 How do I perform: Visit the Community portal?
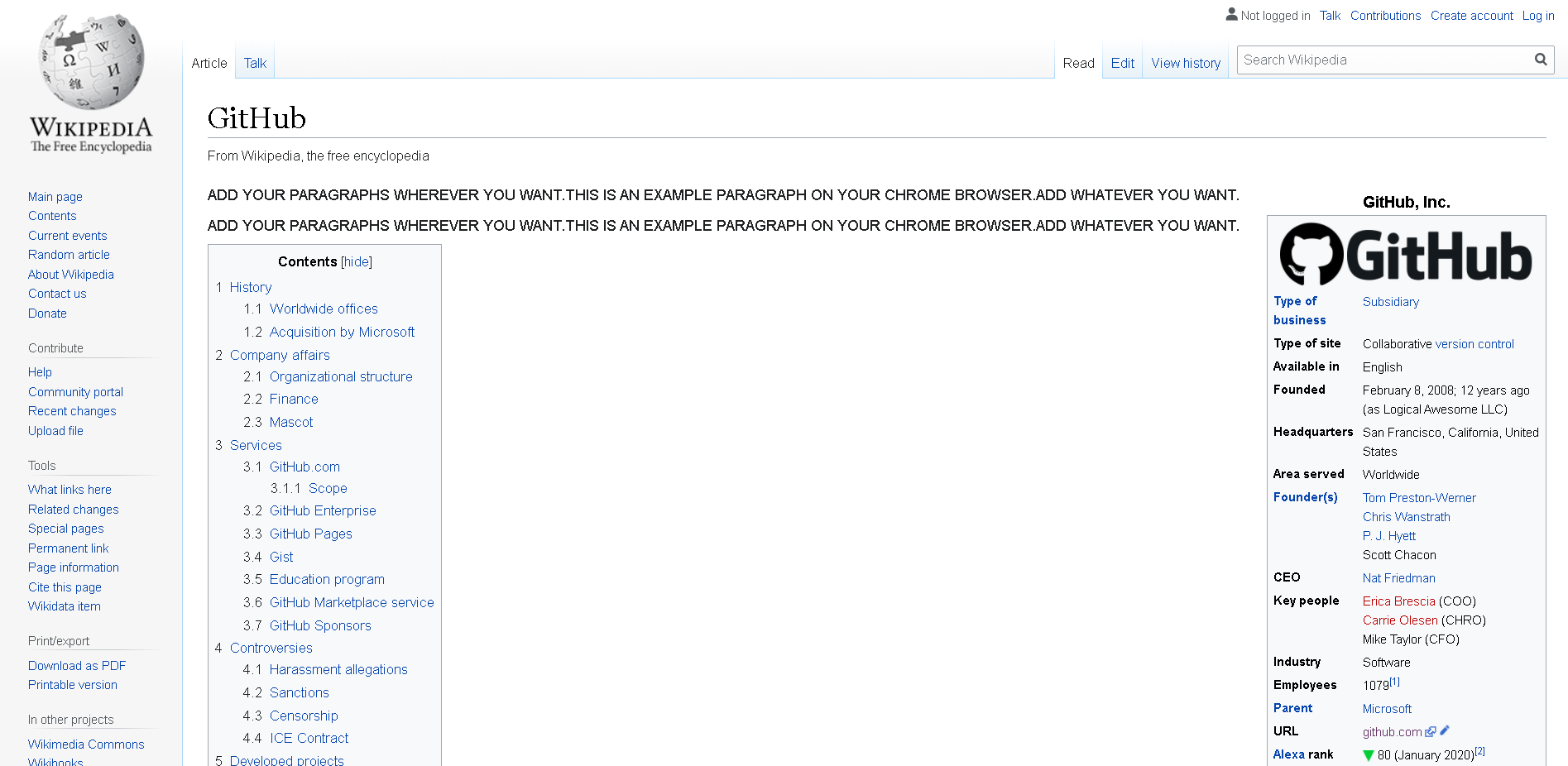coord(75,392)
